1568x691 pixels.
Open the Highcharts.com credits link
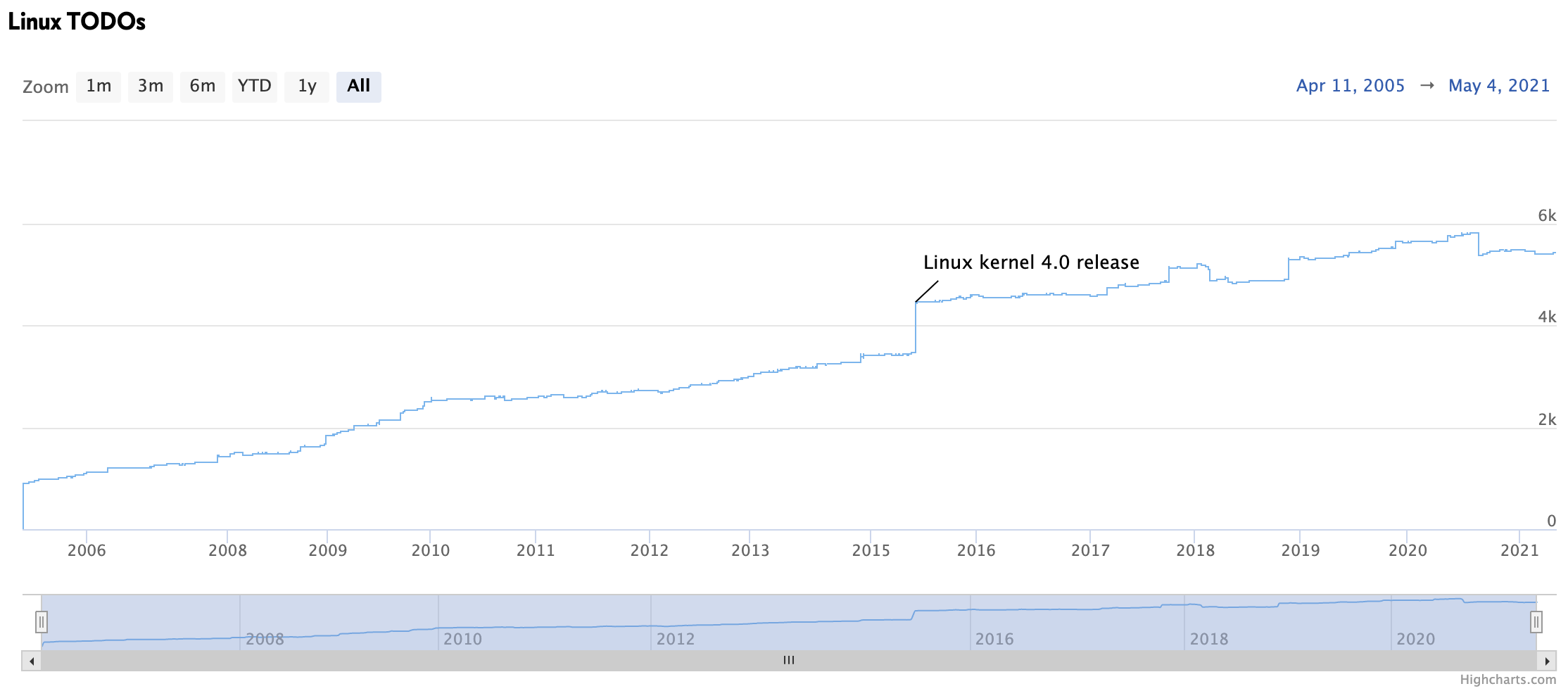(1507, 680)
